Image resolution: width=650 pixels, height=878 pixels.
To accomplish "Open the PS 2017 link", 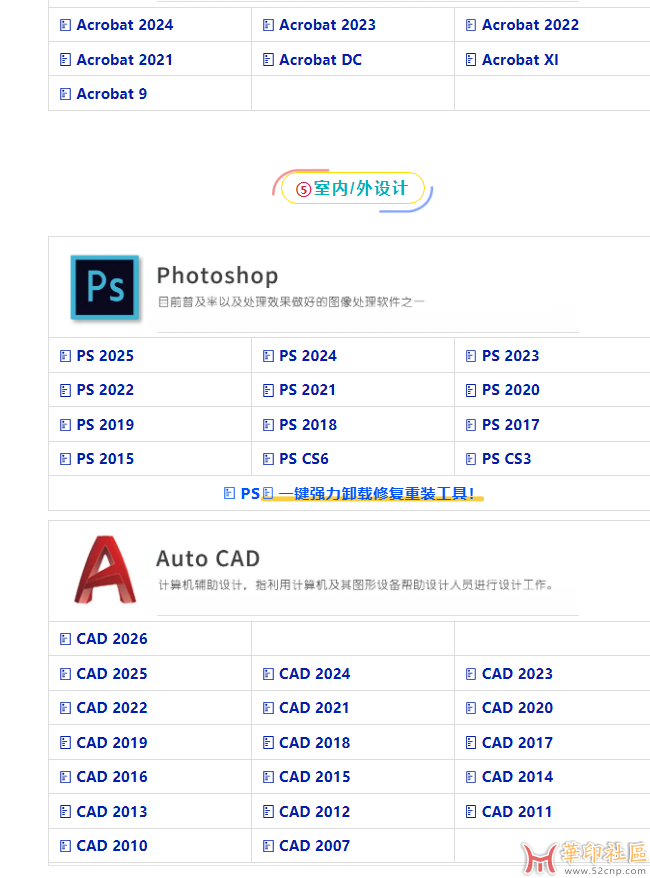I will (511, 424).
